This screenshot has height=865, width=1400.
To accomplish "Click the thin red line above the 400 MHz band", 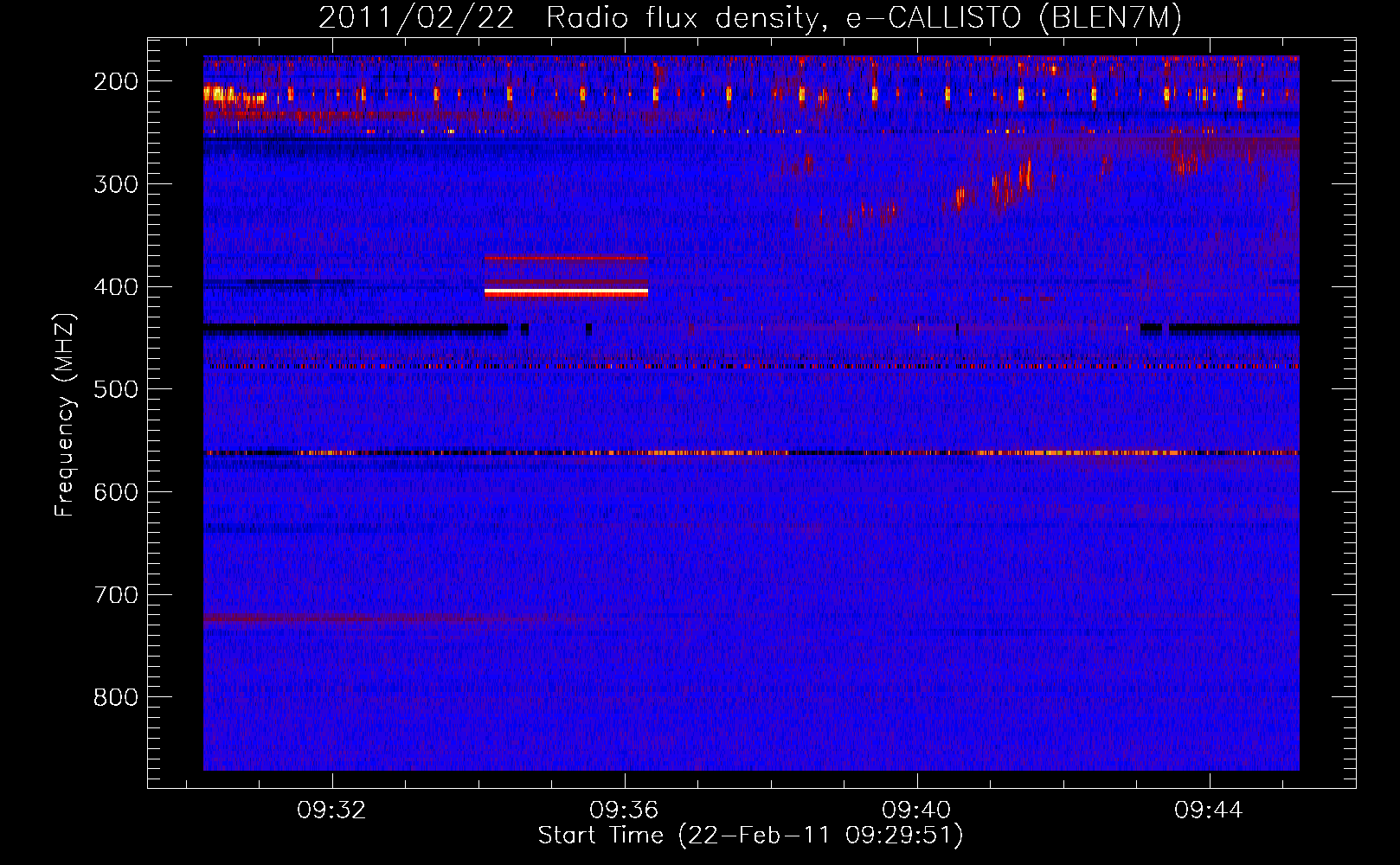I will click(566, 258).
